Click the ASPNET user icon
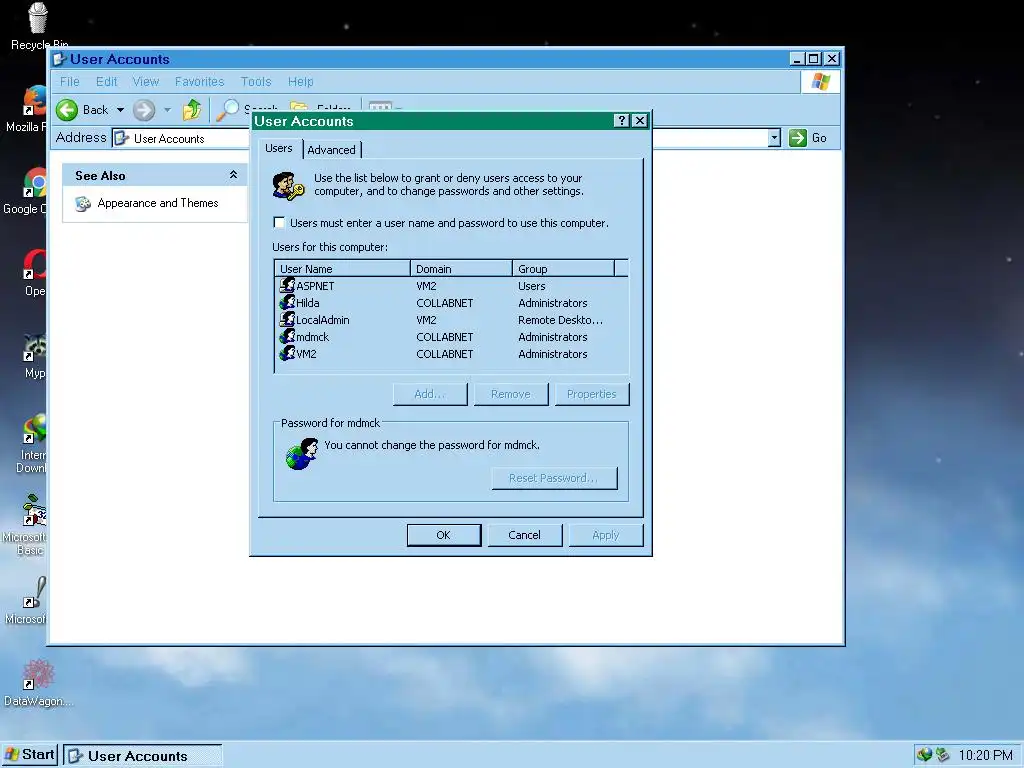This screenshot has height=768, width=1024. click(287, 285)
